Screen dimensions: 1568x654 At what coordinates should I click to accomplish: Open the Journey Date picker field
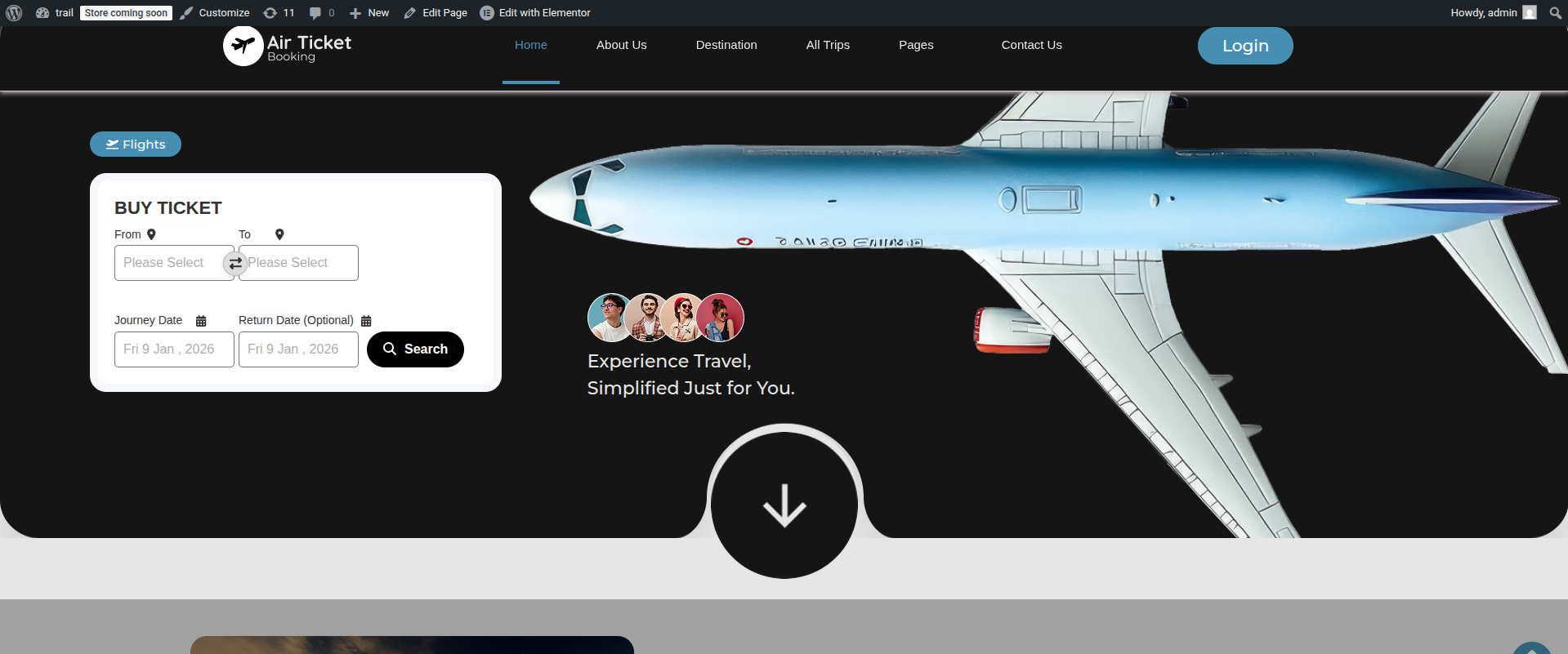tap(174, 349)
